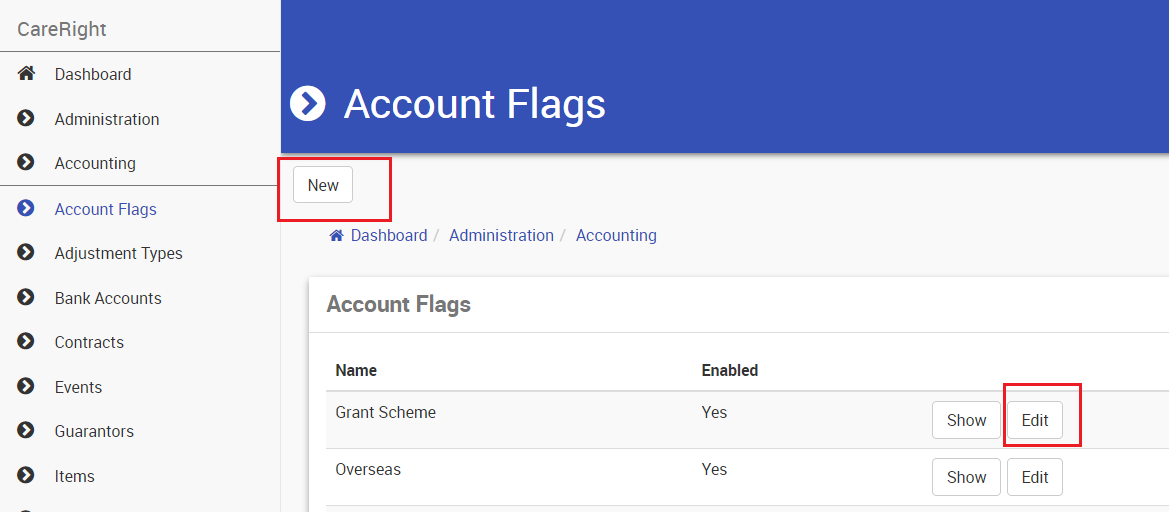Screen dimensions: 1169x512
Task: Click the home icon in the breadcrumb
Action: [337, 236]
